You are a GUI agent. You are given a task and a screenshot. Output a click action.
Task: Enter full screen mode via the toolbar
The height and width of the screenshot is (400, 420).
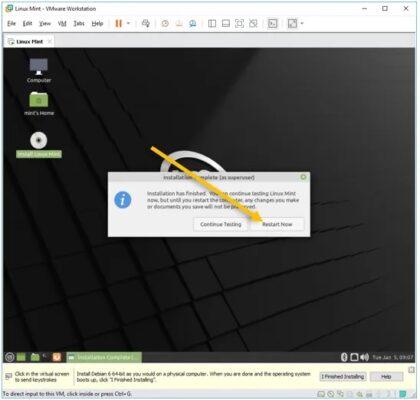(239, 23)
